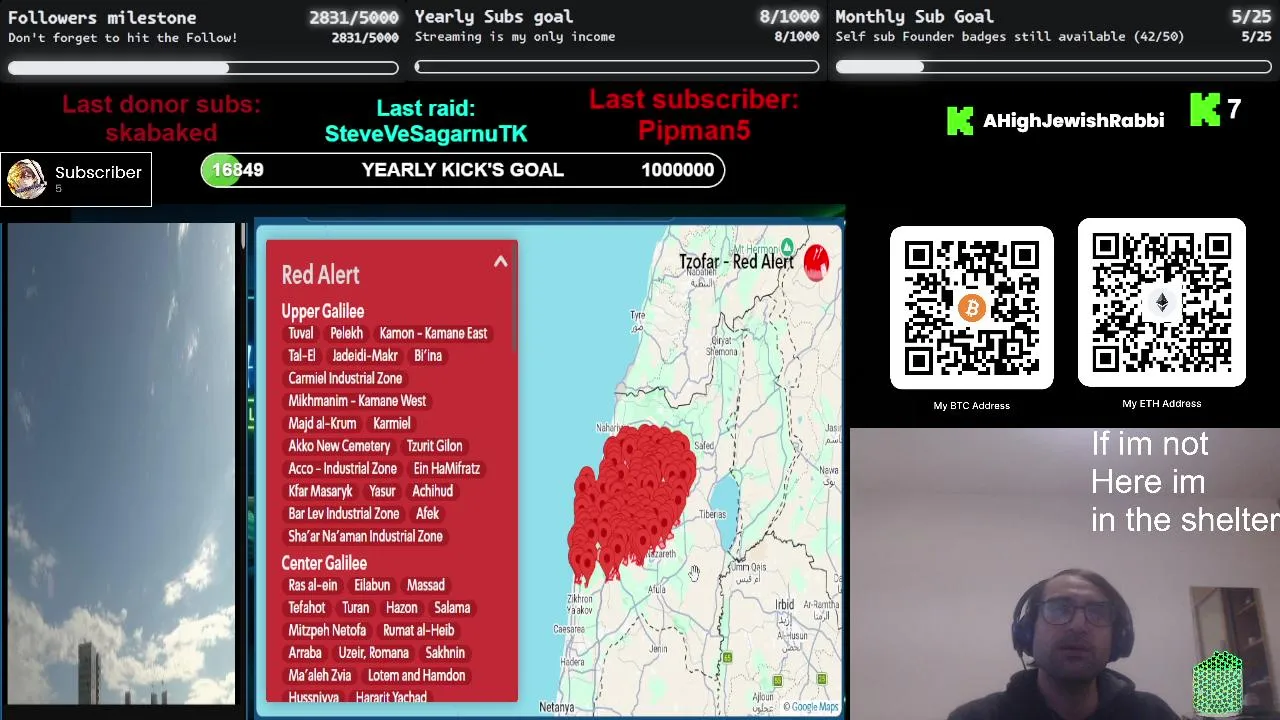Click the Upper Galilee section heading
The height and width of the screenshot is (720, 1280).
coord(322,311)
